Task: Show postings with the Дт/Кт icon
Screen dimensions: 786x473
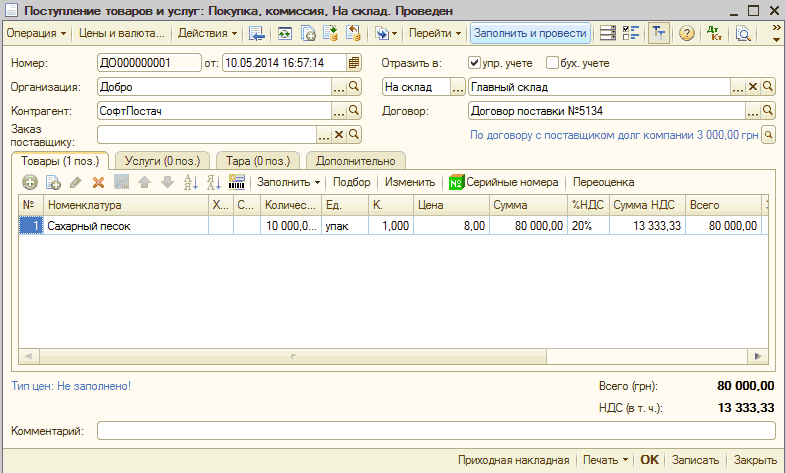Action: click(714, 34)
